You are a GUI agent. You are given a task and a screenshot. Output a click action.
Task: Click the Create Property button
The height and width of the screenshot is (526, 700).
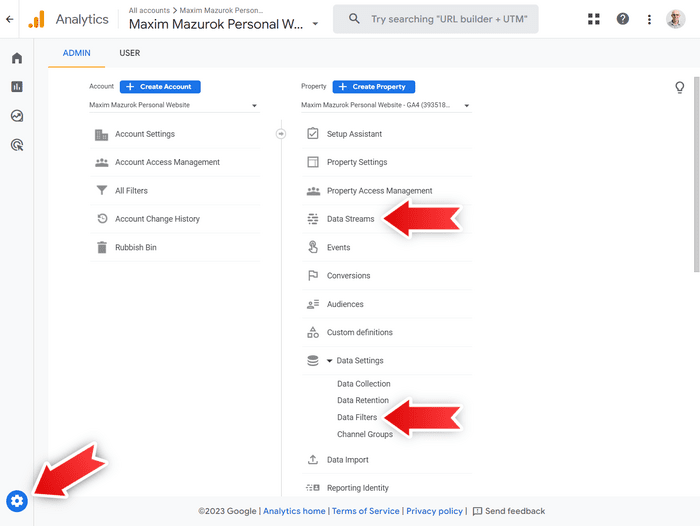tap(374, 87)
